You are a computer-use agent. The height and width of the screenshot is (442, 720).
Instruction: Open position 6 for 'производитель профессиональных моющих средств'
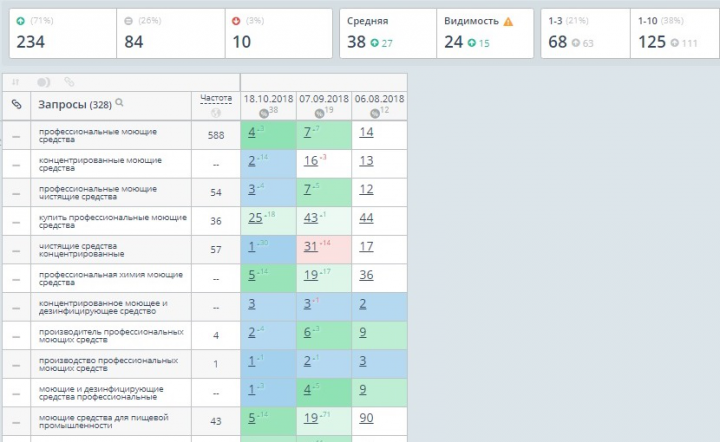307,332
